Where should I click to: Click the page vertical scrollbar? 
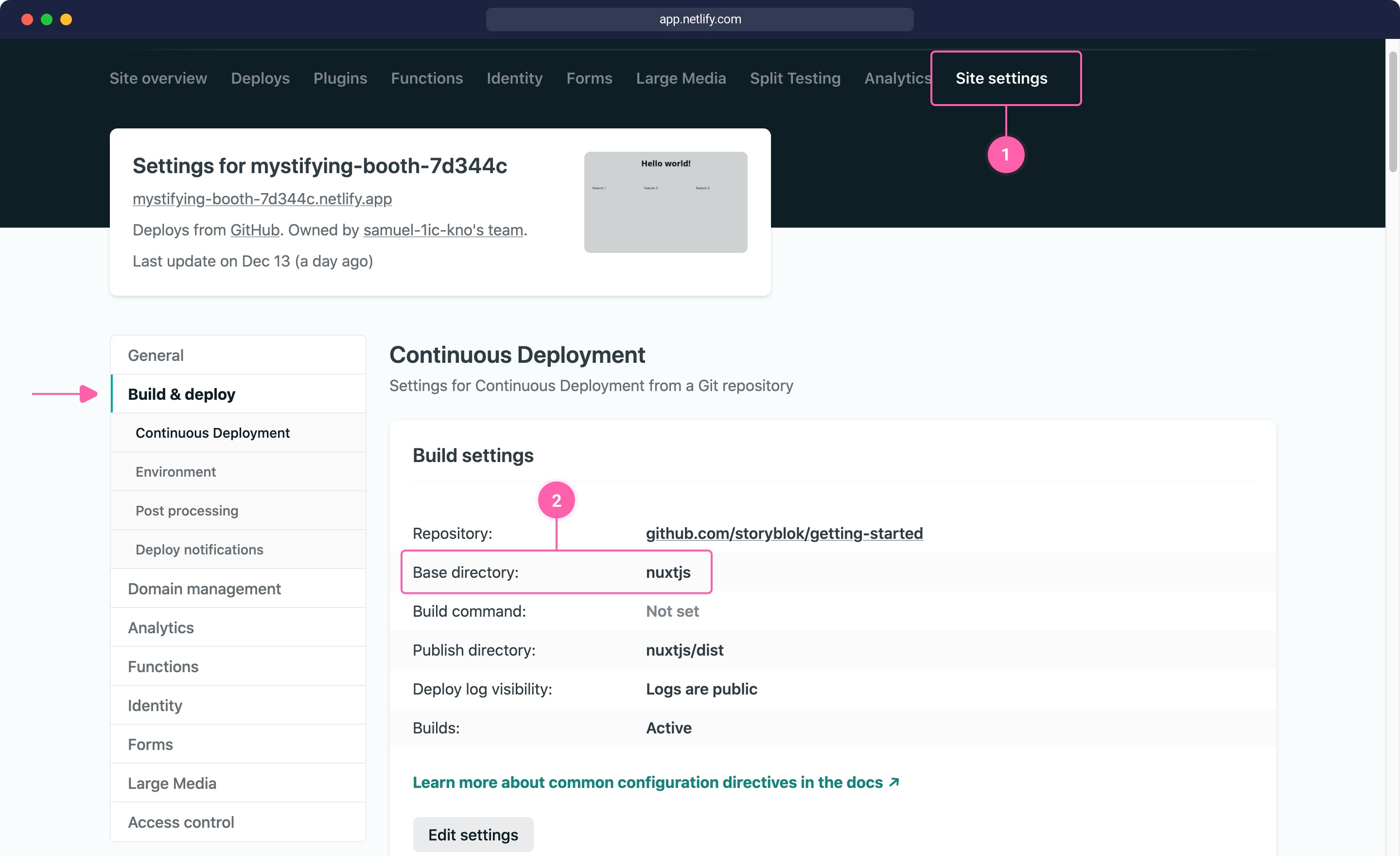(1393, 111)
